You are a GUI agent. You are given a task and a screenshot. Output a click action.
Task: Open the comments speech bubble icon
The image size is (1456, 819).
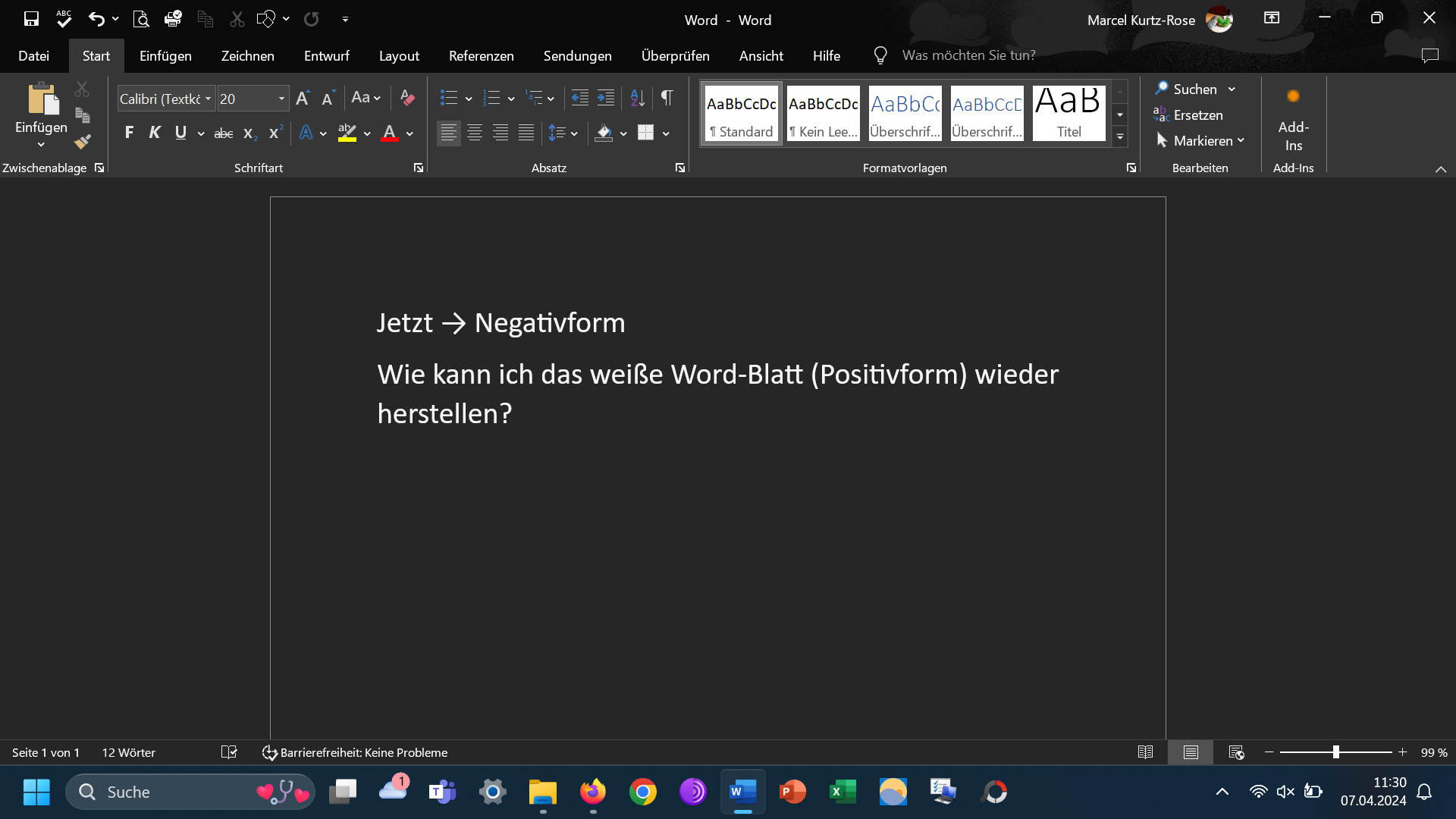pyautogui.click(x=1429, y=55)
